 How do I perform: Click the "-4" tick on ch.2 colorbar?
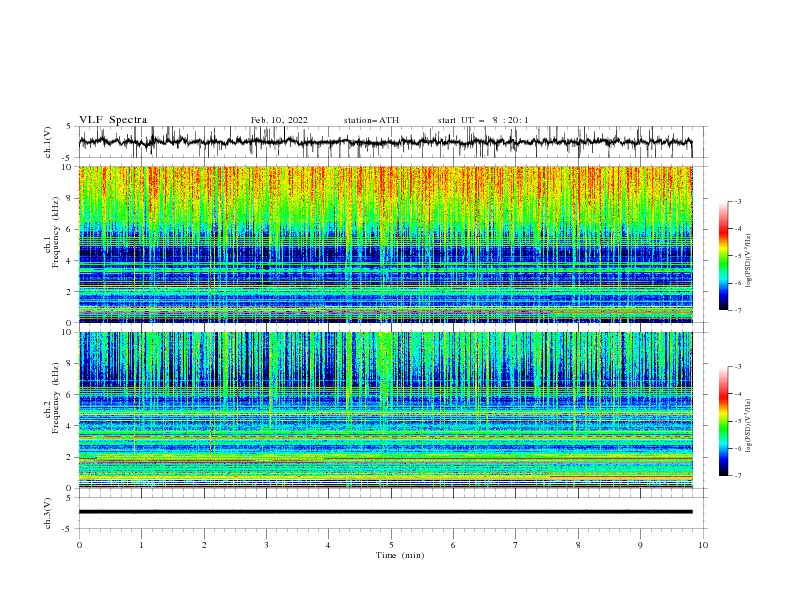point(738,394)
